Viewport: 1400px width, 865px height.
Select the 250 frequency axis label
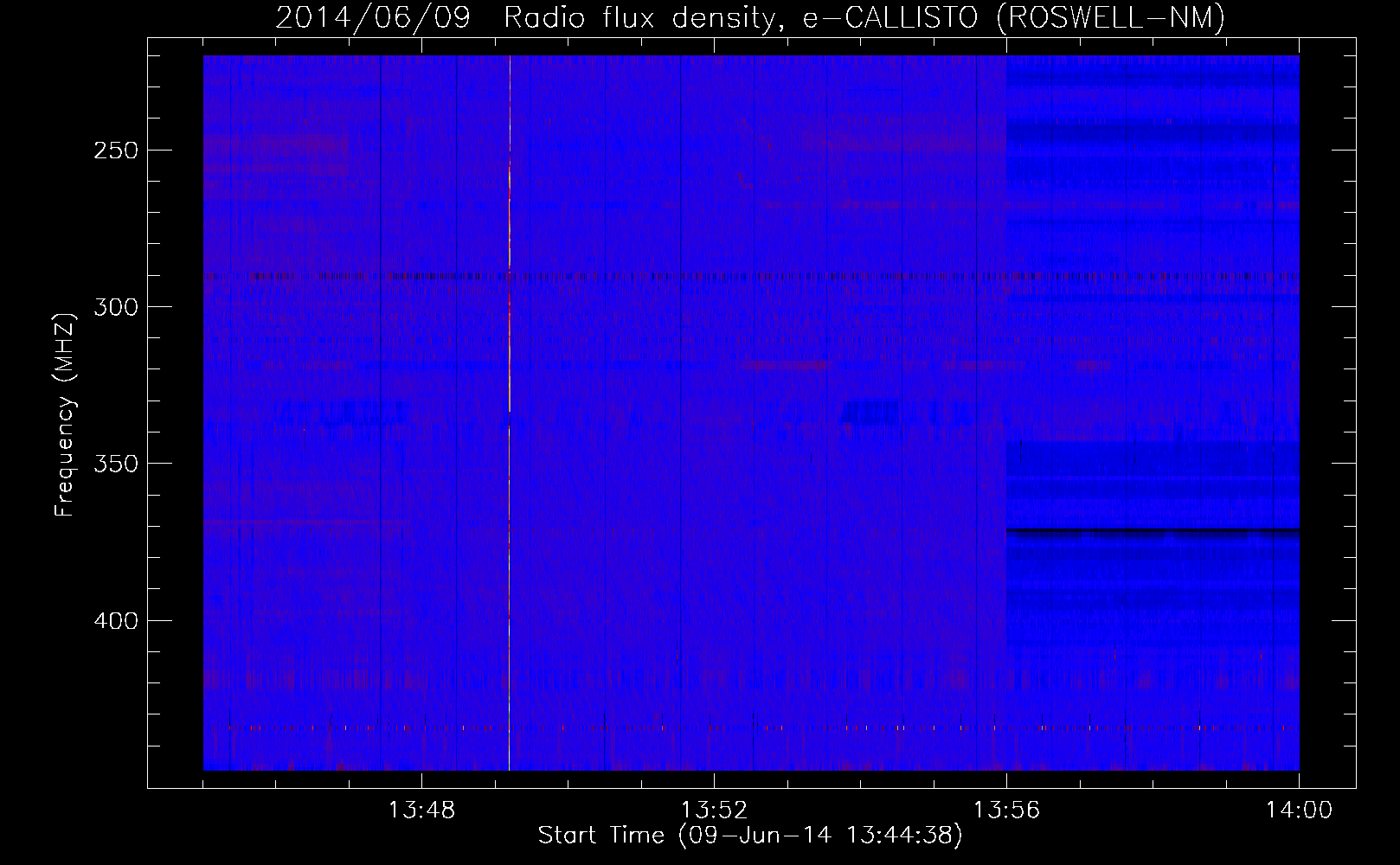pos(116,151)
